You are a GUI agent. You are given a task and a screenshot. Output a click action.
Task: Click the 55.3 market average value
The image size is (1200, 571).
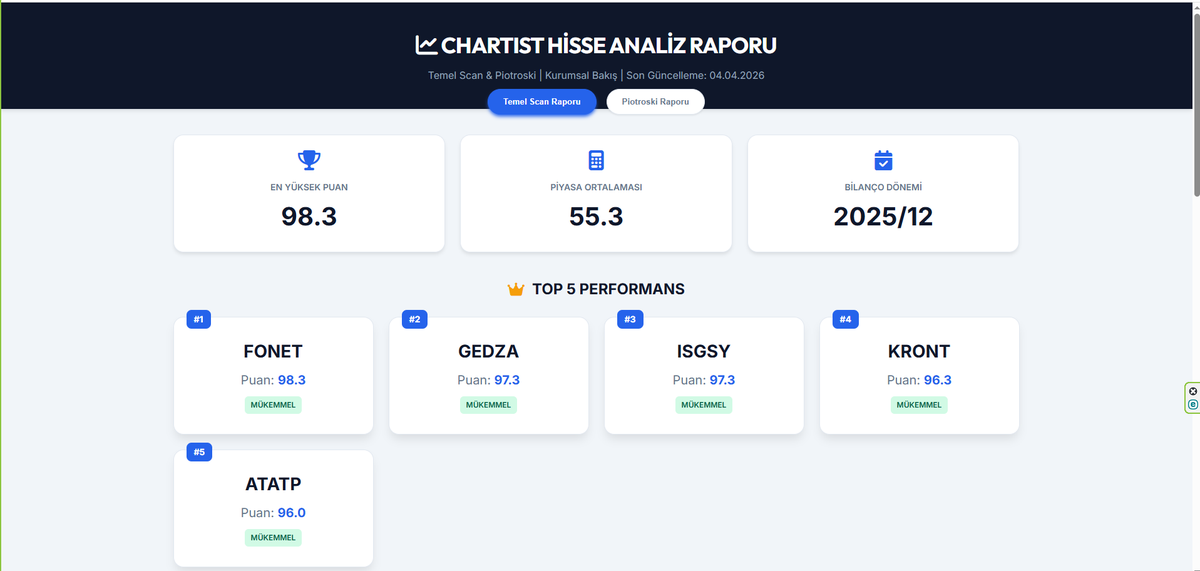(596, 216)
